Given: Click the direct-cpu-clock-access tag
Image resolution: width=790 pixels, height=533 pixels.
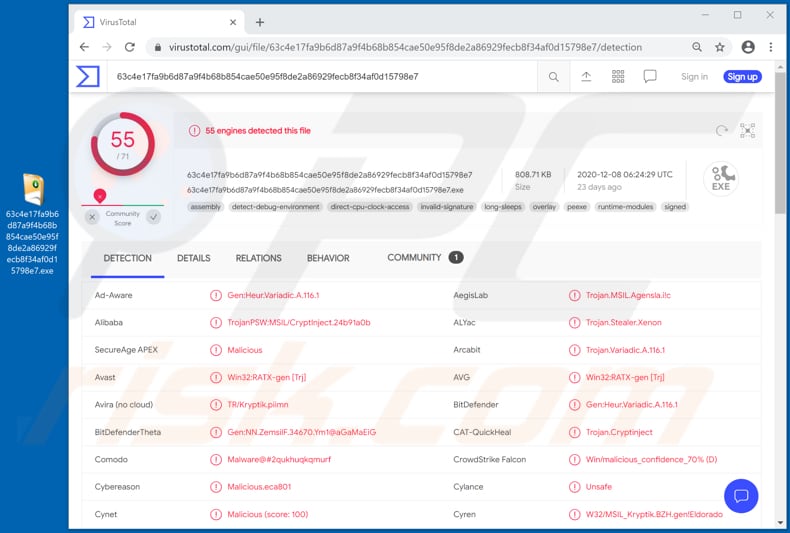Looking at the screenshot, I should click(x=370, y=207).
